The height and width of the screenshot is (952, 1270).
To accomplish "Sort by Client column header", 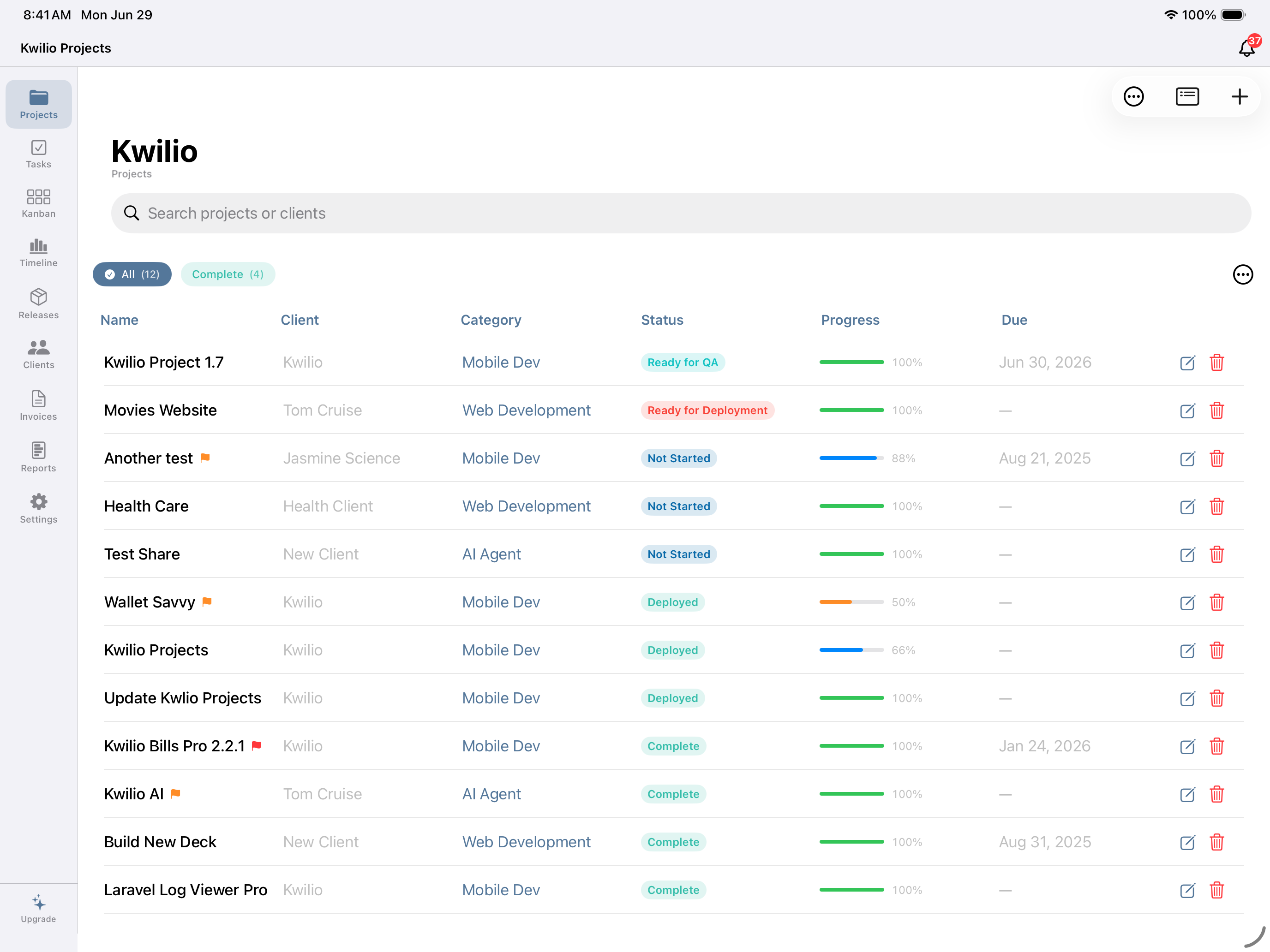I will pos(300,320).
